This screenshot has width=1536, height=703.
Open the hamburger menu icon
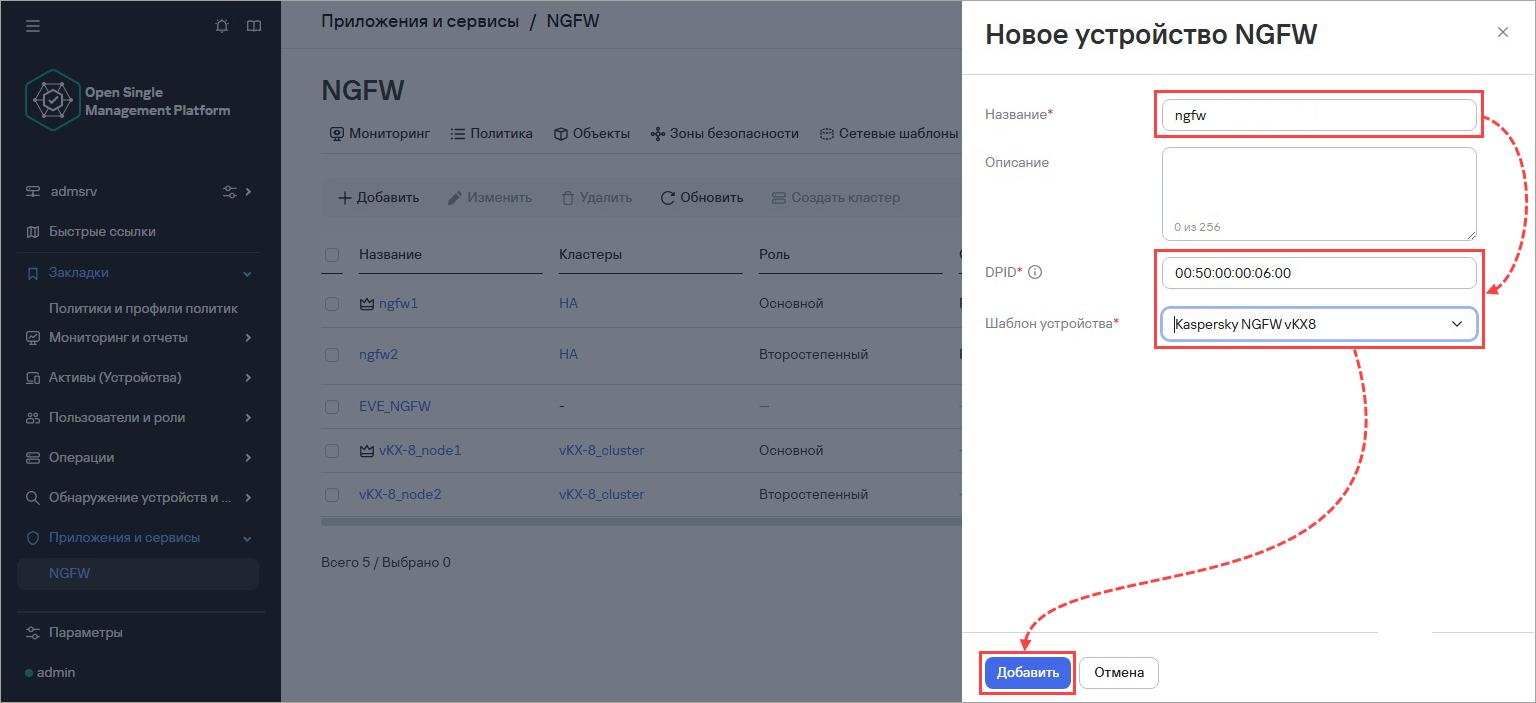click(33, 26)
